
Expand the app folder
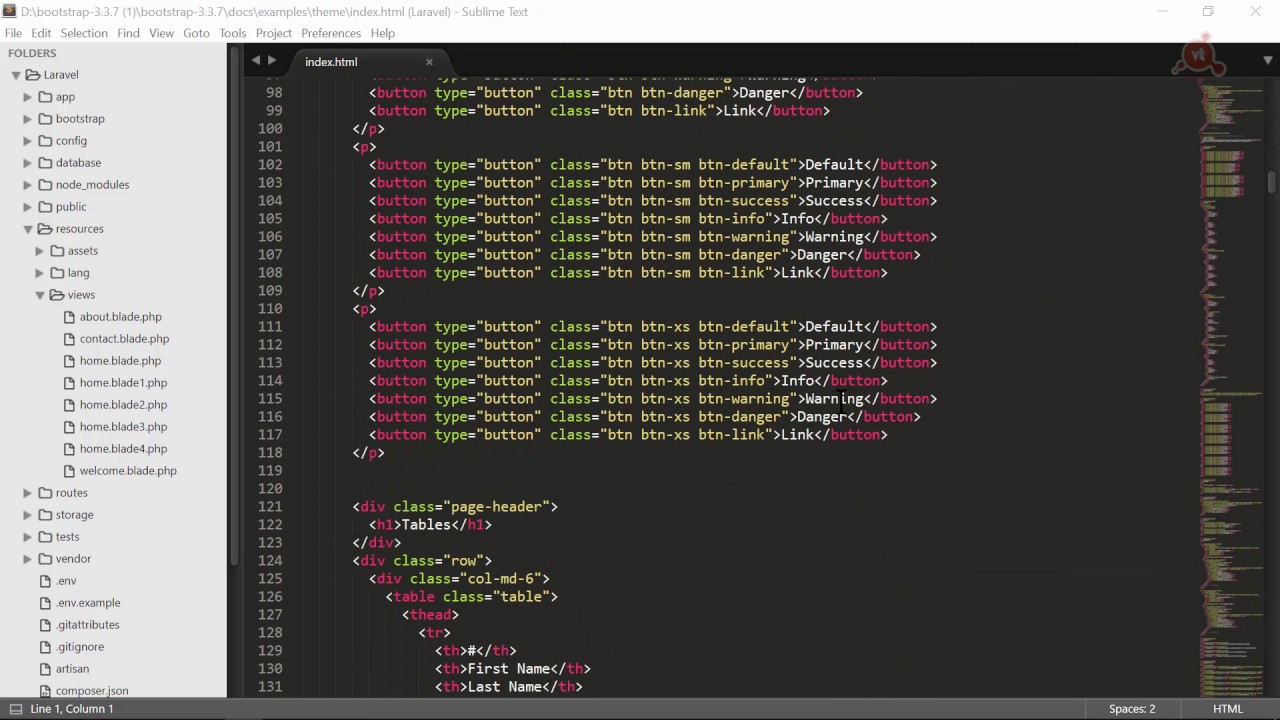[x=28, y=97]
